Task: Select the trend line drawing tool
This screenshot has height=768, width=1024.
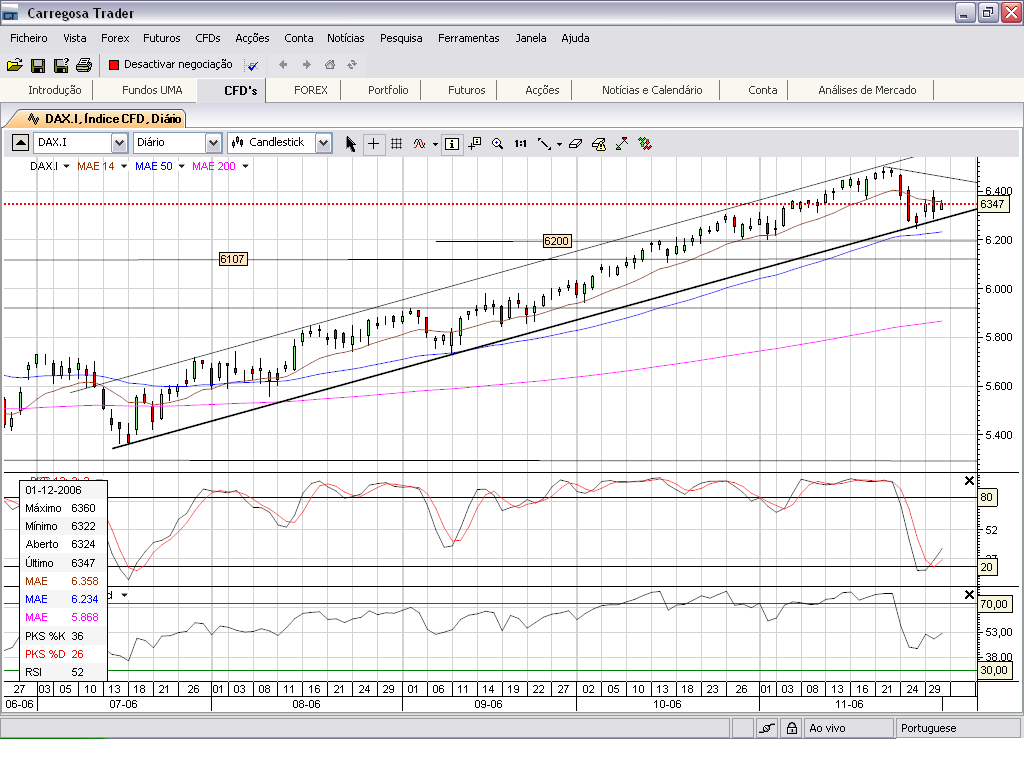Action: click(x=544, y=144)
